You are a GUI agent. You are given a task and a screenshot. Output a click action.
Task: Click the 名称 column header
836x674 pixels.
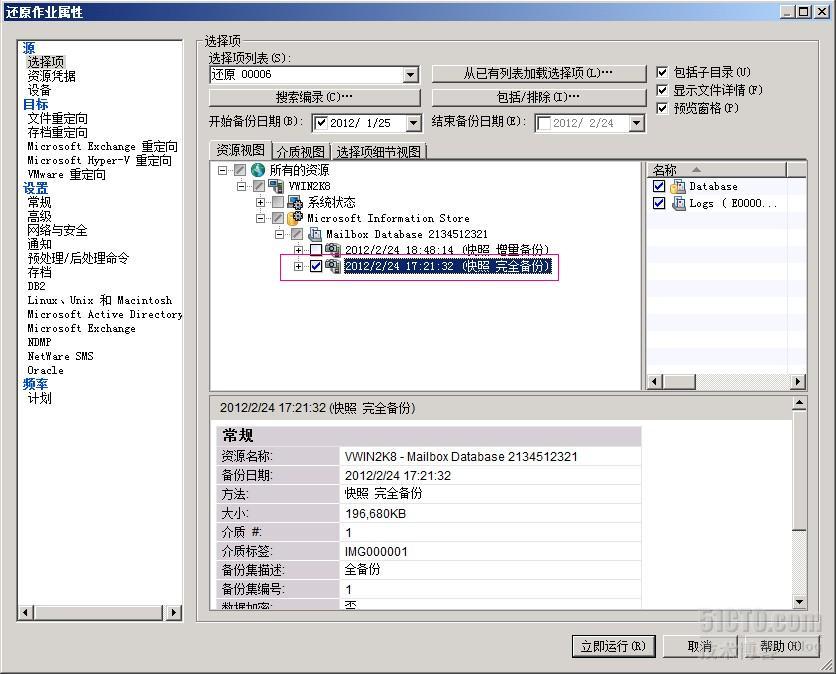716,170
